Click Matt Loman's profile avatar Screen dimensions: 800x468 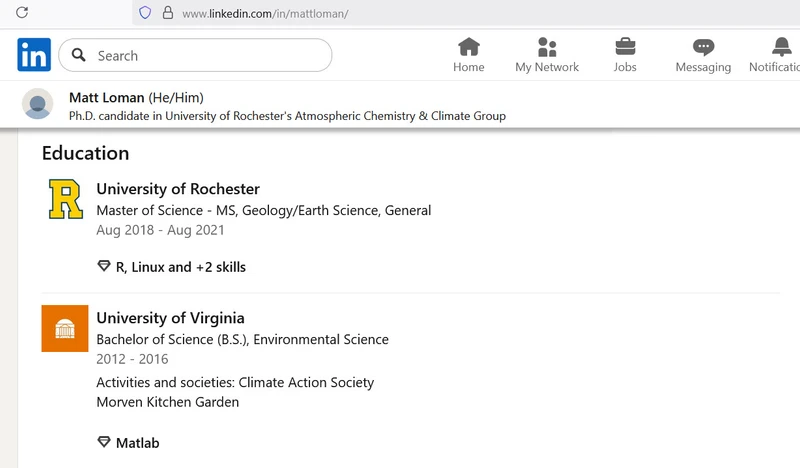38,104
